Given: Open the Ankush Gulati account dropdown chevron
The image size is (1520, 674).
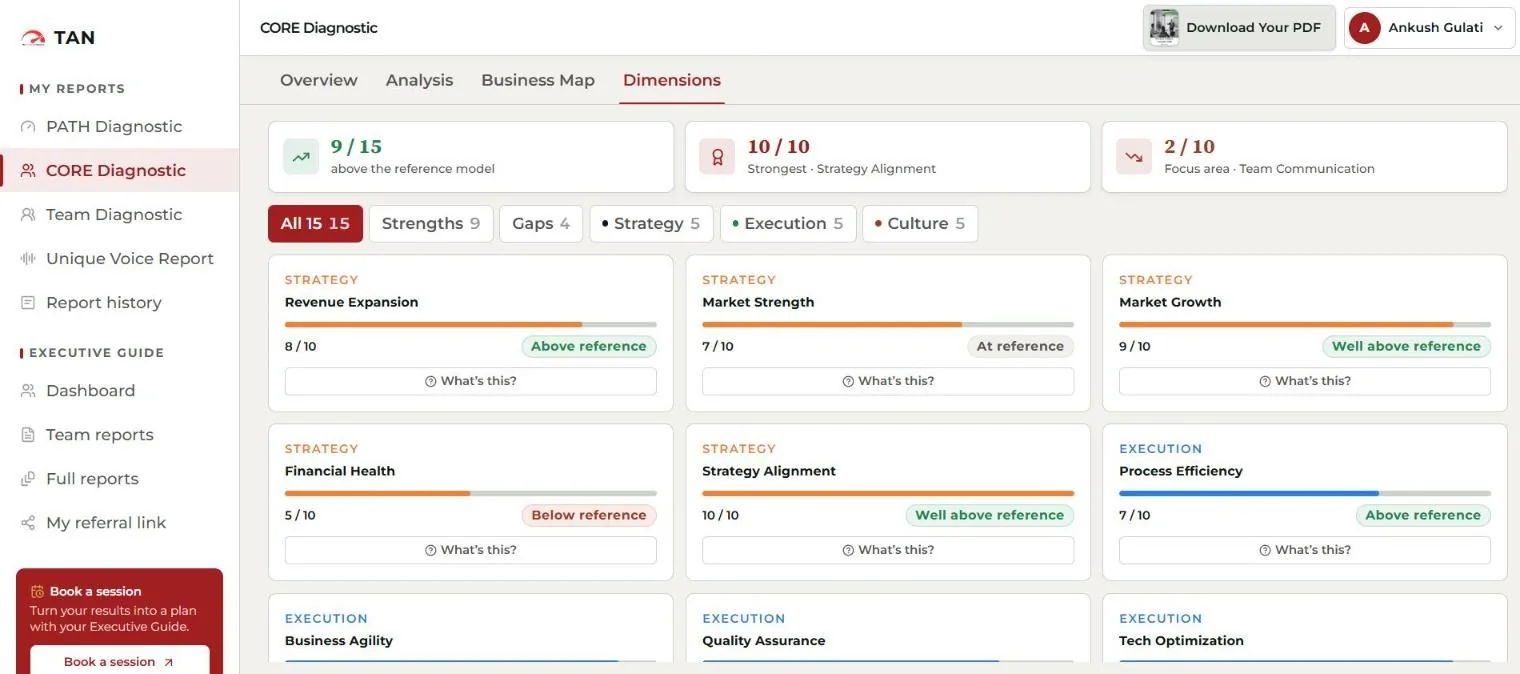Looking at the screenshot, I should pyautogui.click(x=1498, y=28).
